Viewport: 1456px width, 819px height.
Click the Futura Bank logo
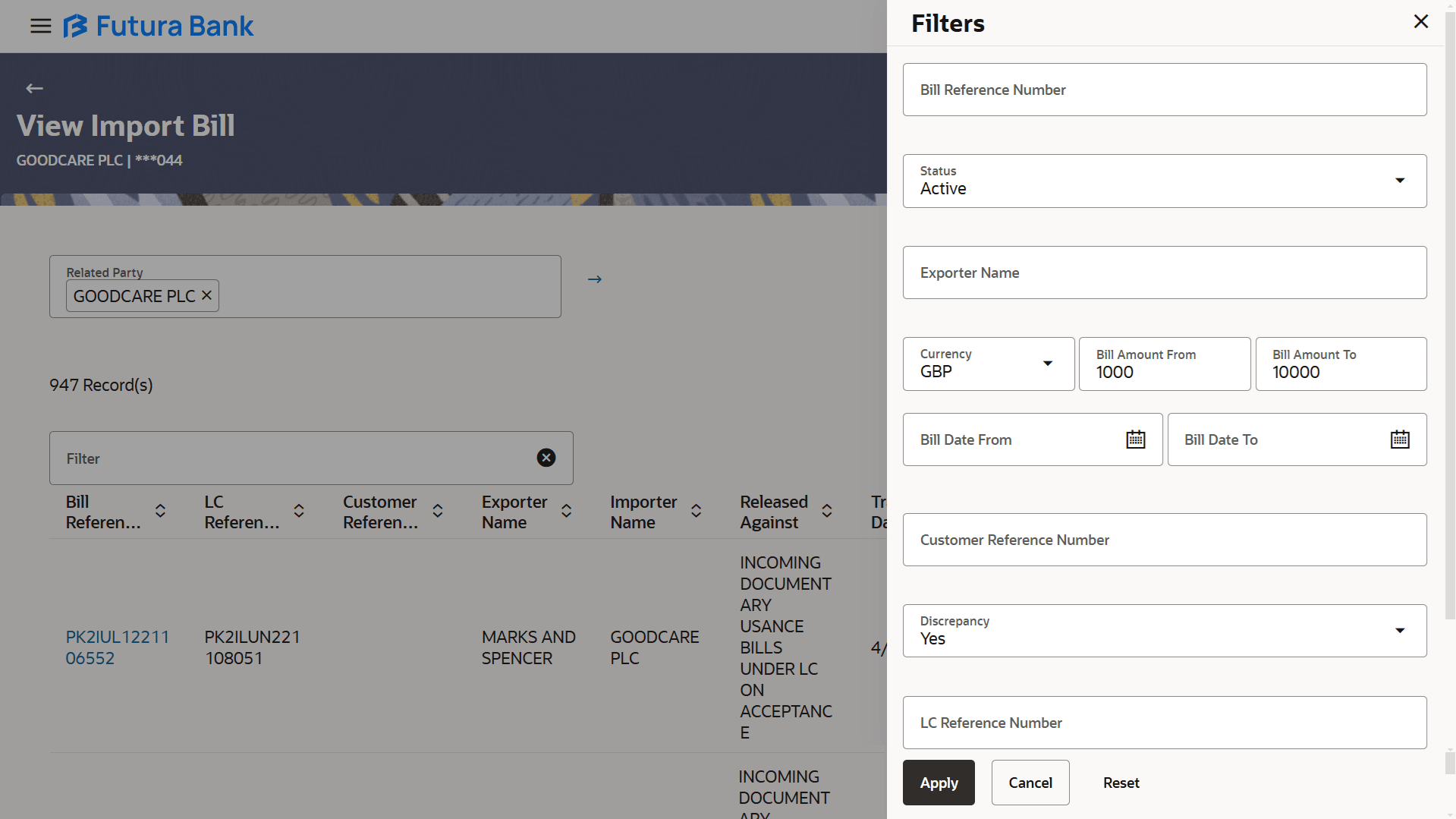[158, 25]
